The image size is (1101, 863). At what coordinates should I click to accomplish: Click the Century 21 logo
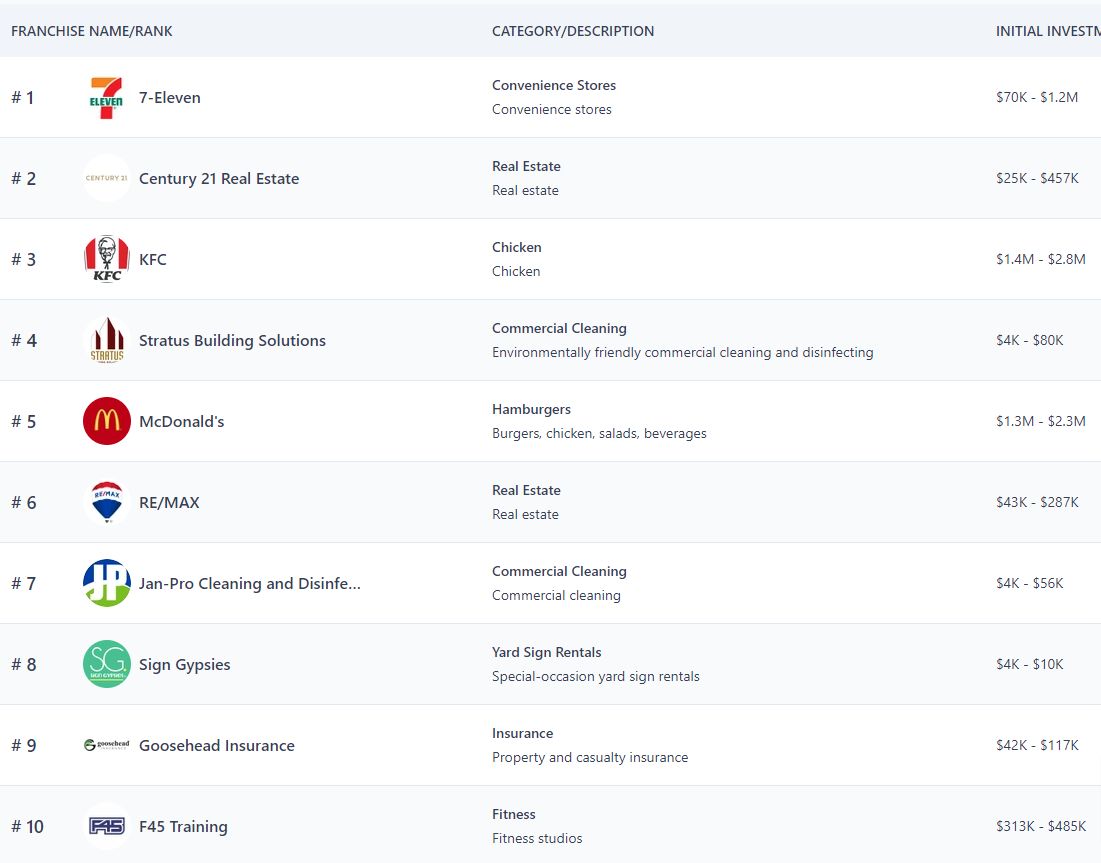pos(107,178)
